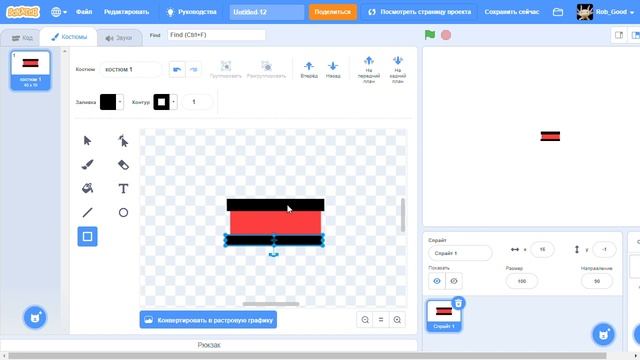Click the canvas horizontal scrollbar
Screen dimensions: 640x360
click(x=271, y=304)
